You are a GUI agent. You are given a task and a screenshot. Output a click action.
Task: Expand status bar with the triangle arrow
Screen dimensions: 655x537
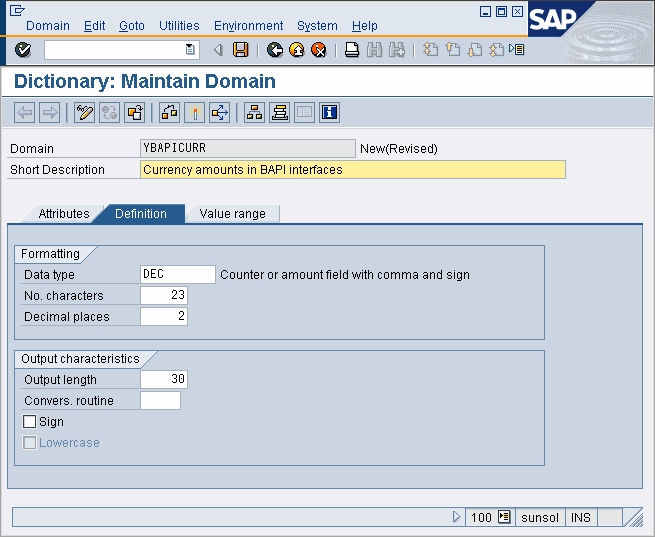456,517
